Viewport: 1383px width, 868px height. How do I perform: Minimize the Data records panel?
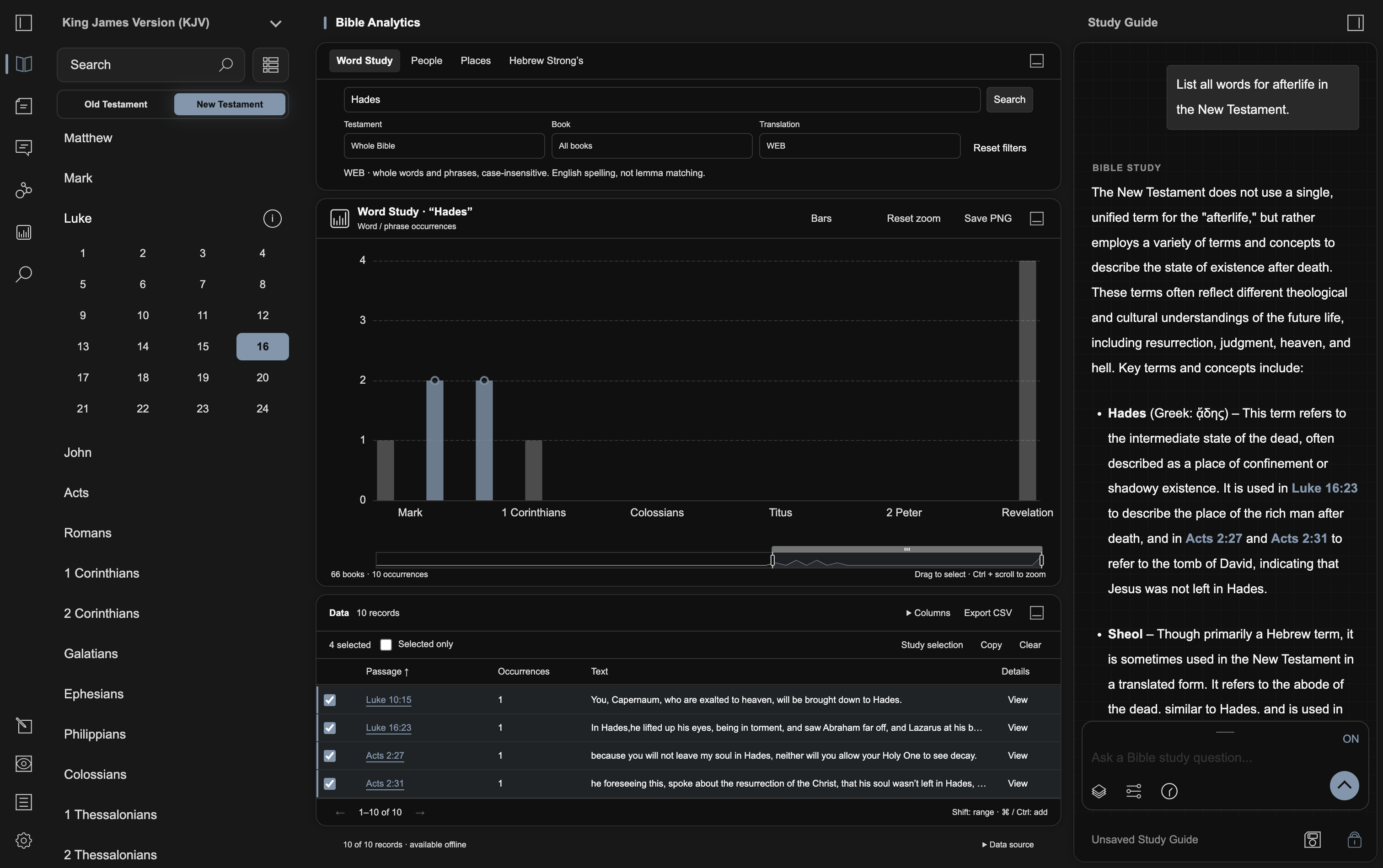[1036, 612]
